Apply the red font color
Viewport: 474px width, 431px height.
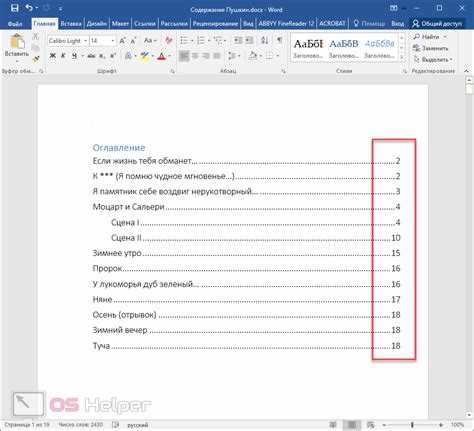pyautogui.click(x=161, y=56)
